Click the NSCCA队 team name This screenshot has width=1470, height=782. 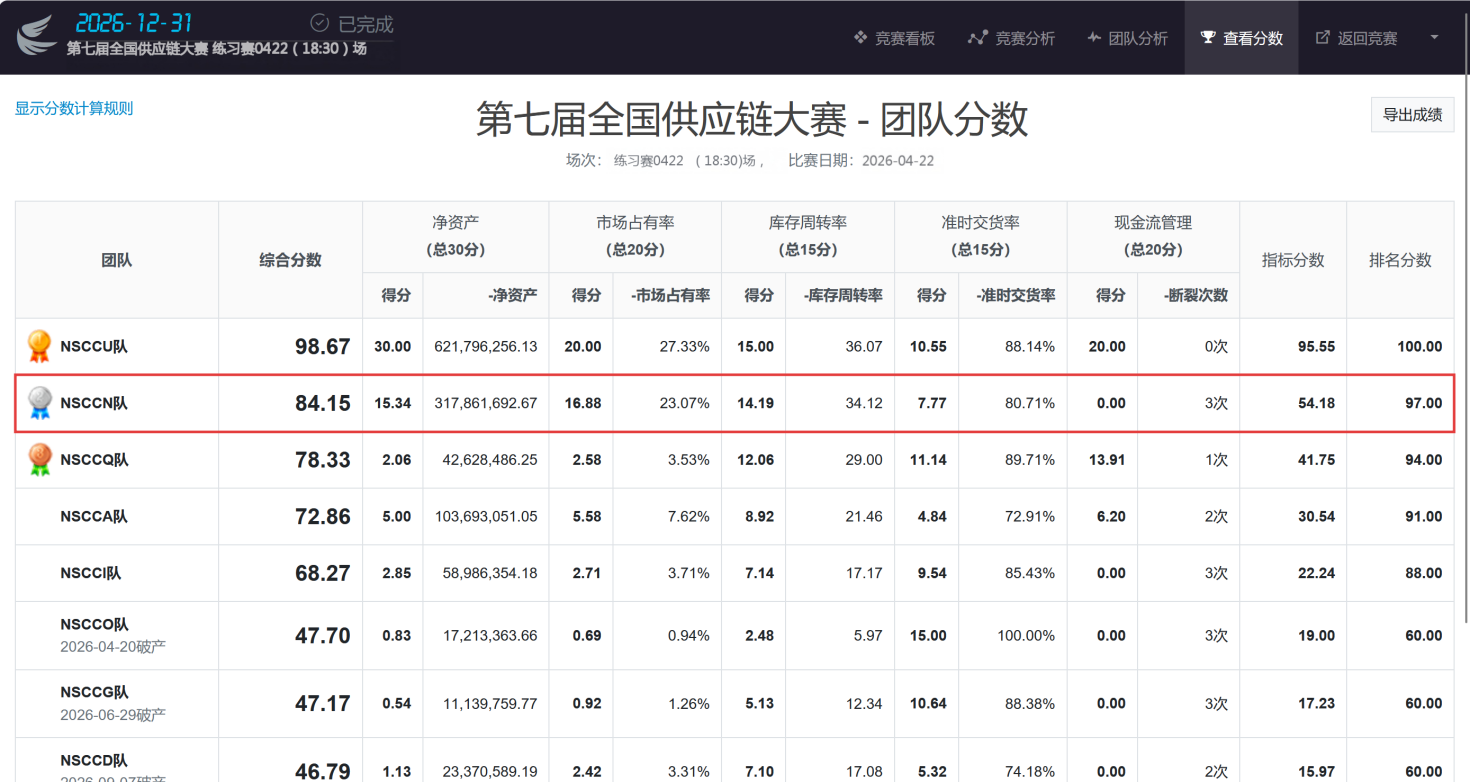pyautogui.click(x=94, y=517)
